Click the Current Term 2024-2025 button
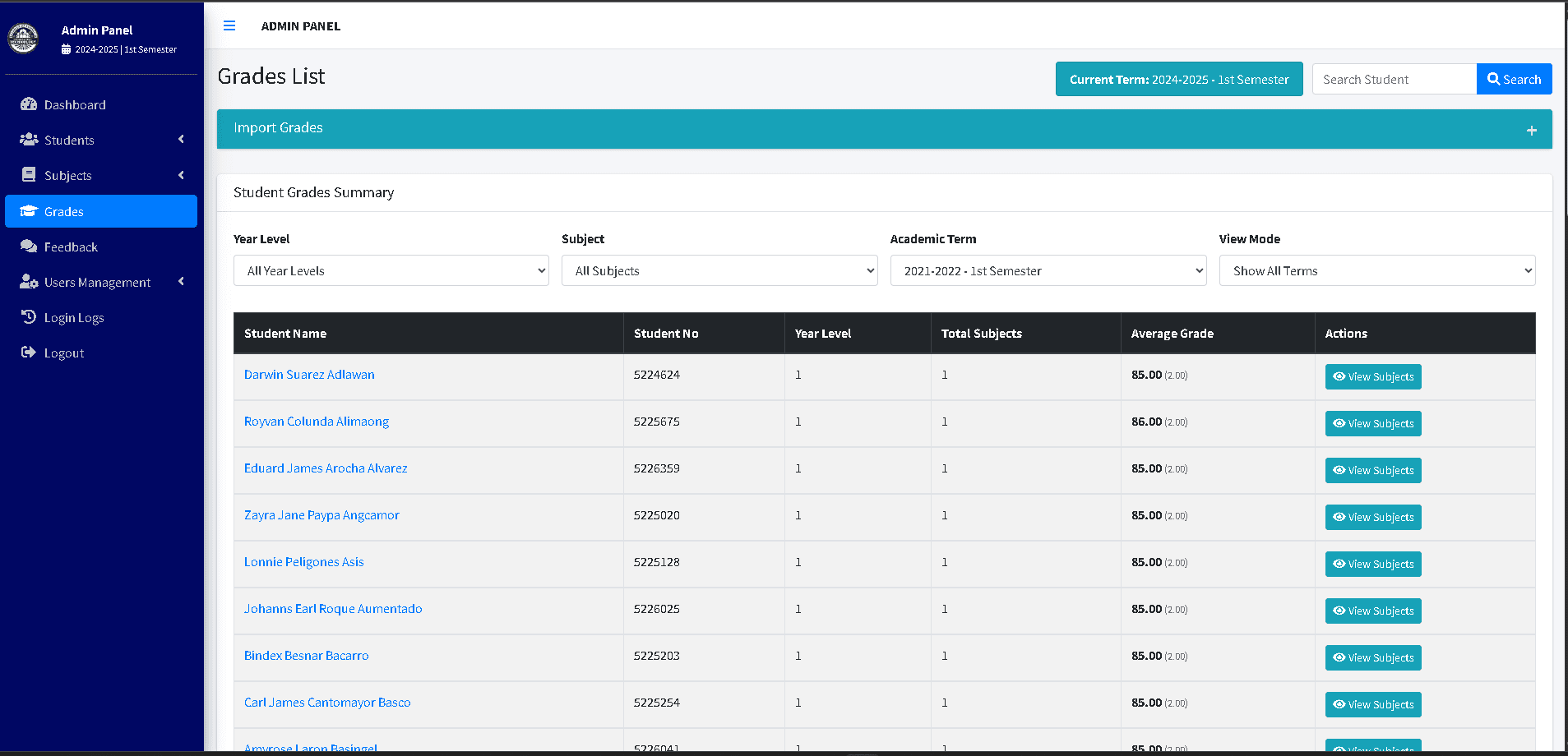1568x756 pixels. (1179, 79)
